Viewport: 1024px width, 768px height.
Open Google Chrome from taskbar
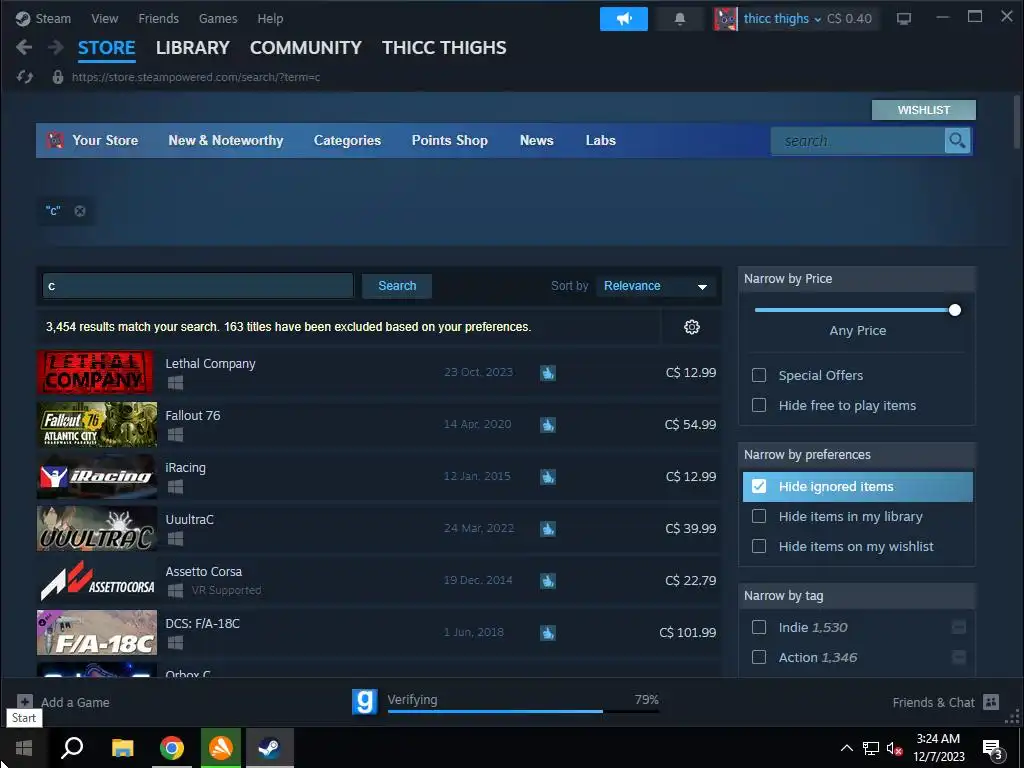pyautogui.click(x=172, y=748)
